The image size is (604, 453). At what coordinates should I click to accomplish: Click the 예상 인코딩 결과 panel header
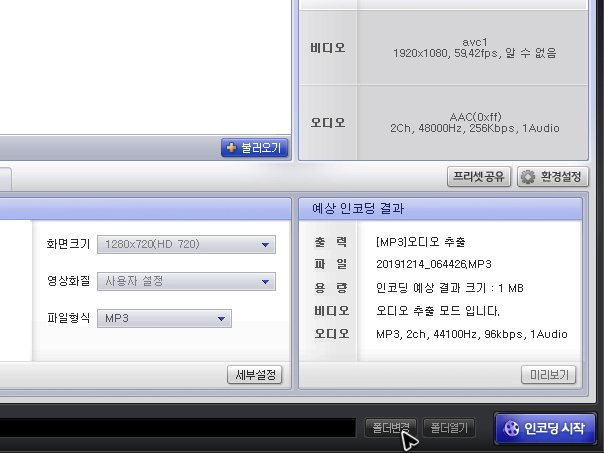click(440, 209)
